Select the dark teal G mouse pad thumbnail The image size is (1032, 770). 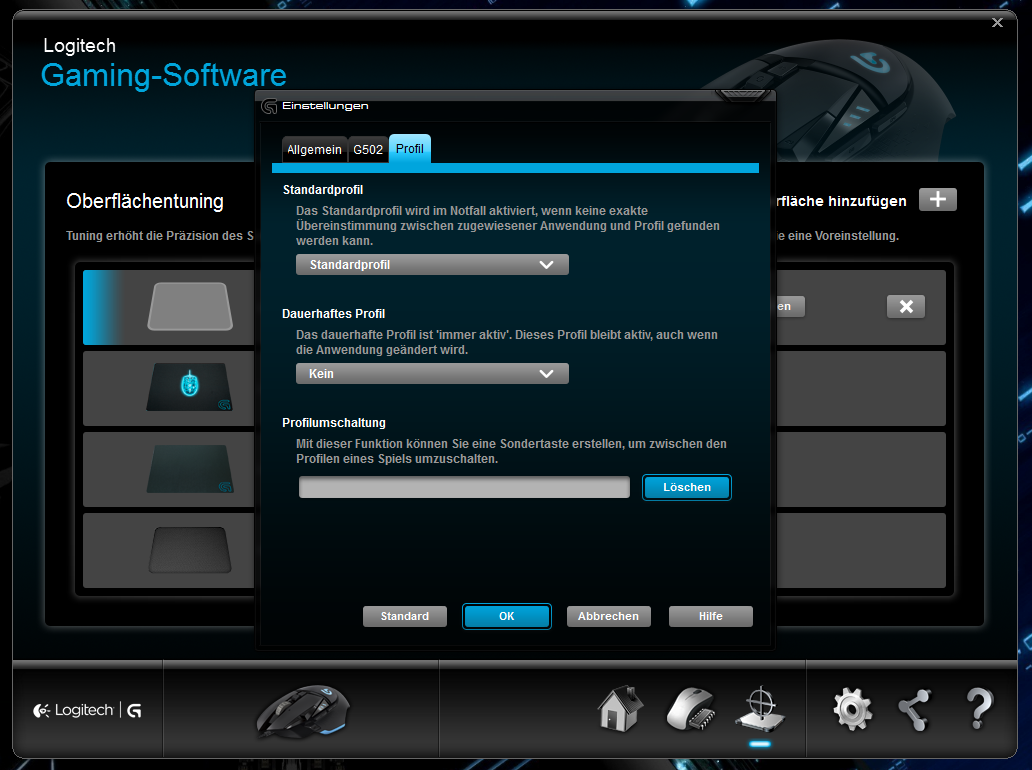click(190, 469)
